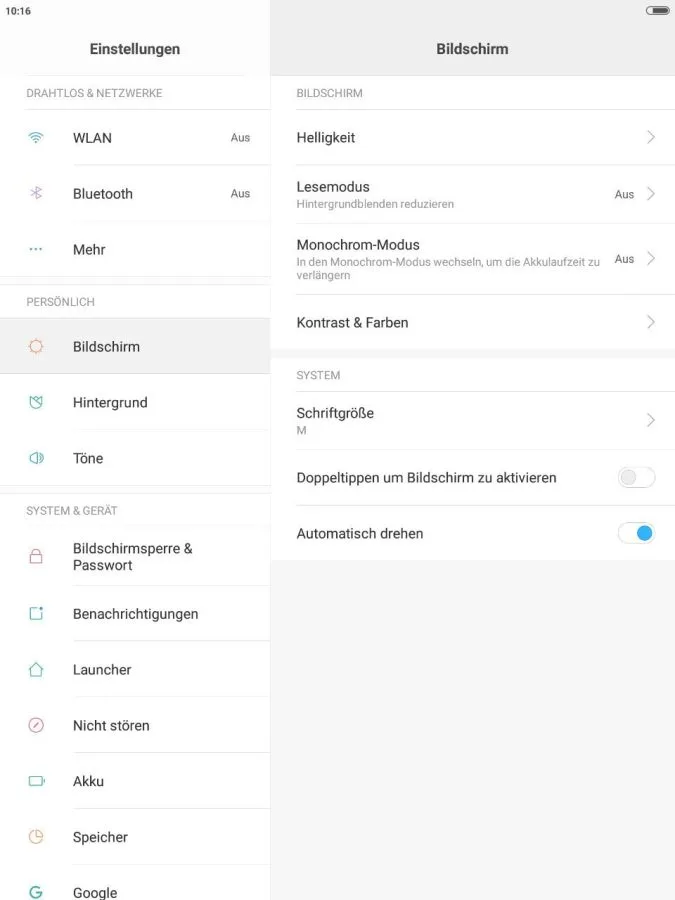The image size is (675, 900).
Task: Tap the battery status indicator
Action: pyautogui.click(x=657, y=10)
